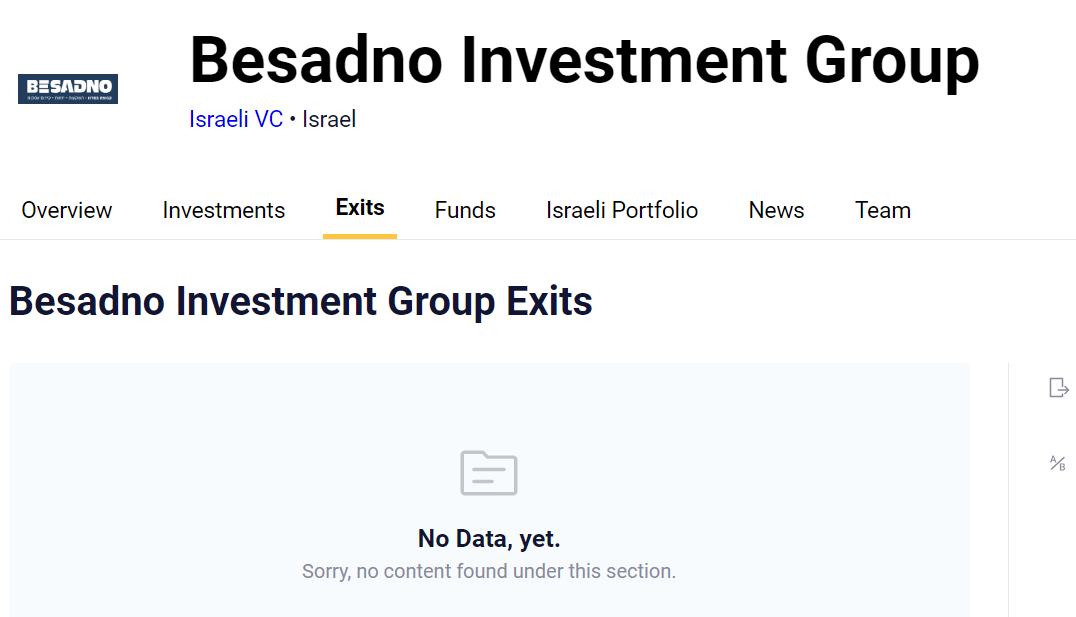The height and width of the screenshot is (617, 1076).
Task: Click the export icon in right sidebar
Action: point(1059,388)
